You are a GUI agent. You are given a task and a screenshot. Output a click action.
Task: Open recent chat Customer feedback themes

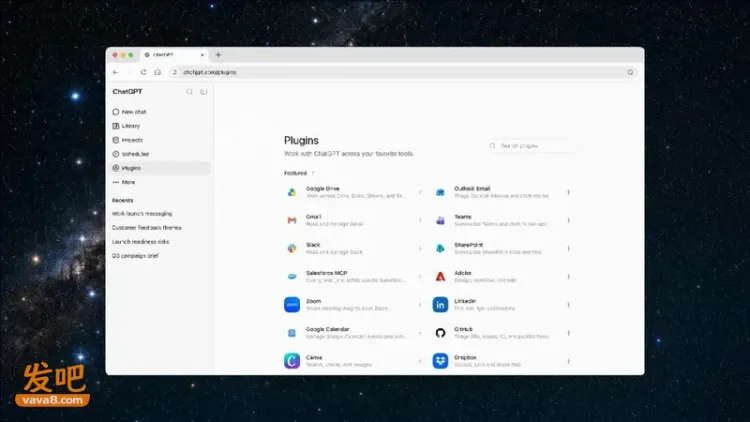click(x=147, y=228)
